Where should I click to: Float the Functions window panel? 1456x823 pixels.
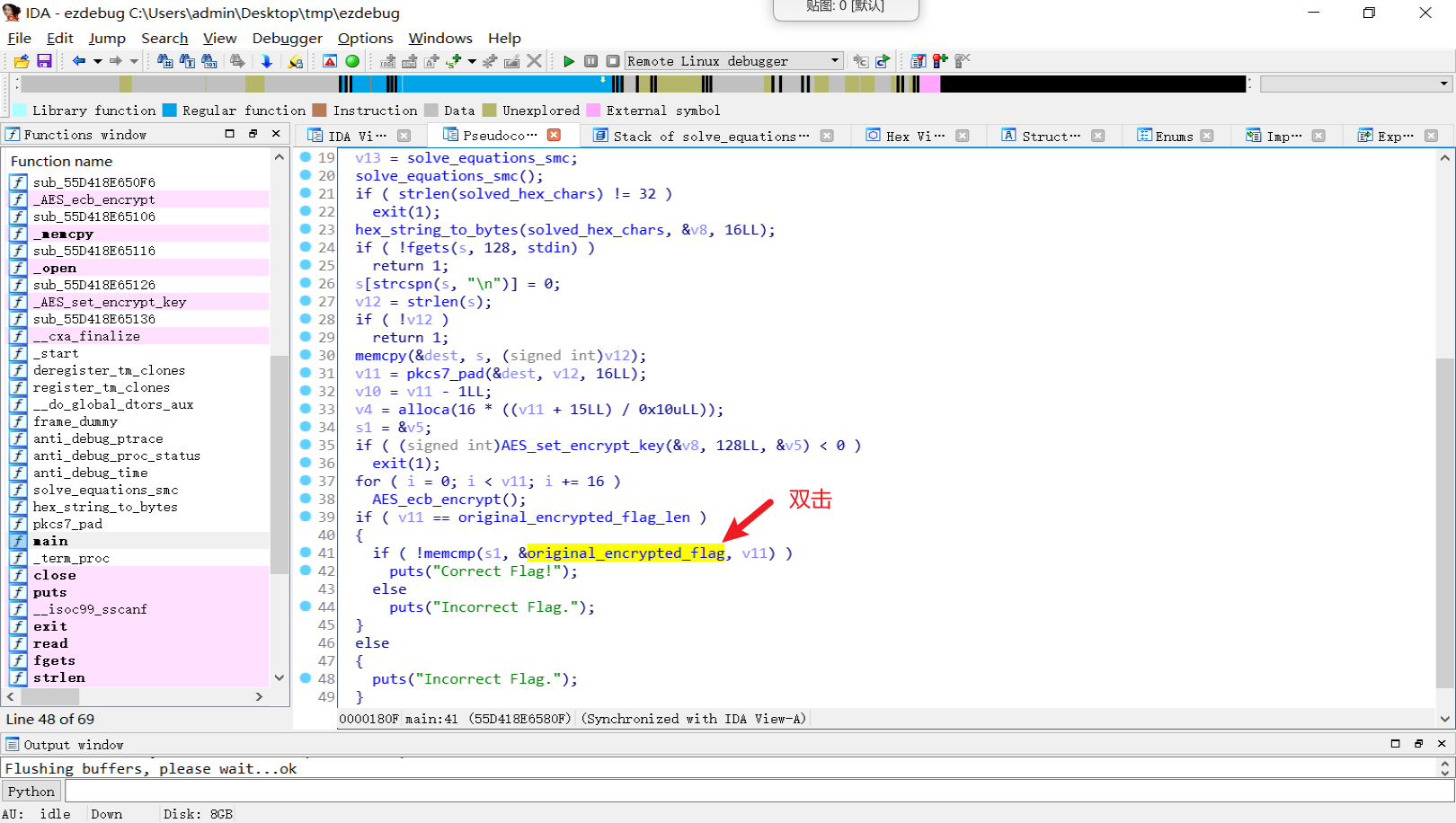[253, 134]
